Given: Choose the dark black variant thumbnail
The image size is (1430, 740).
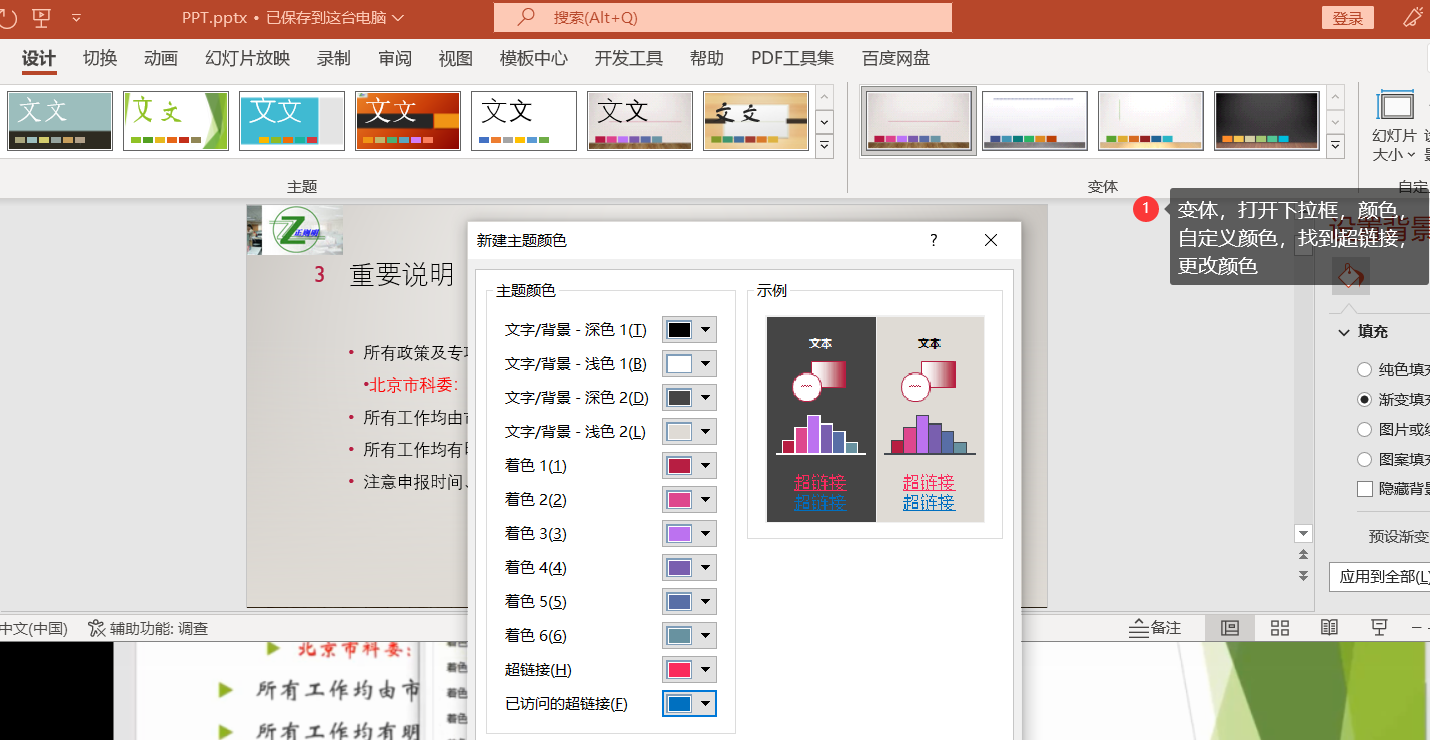Looking at the screenshot, I should tap(1267, 121).
